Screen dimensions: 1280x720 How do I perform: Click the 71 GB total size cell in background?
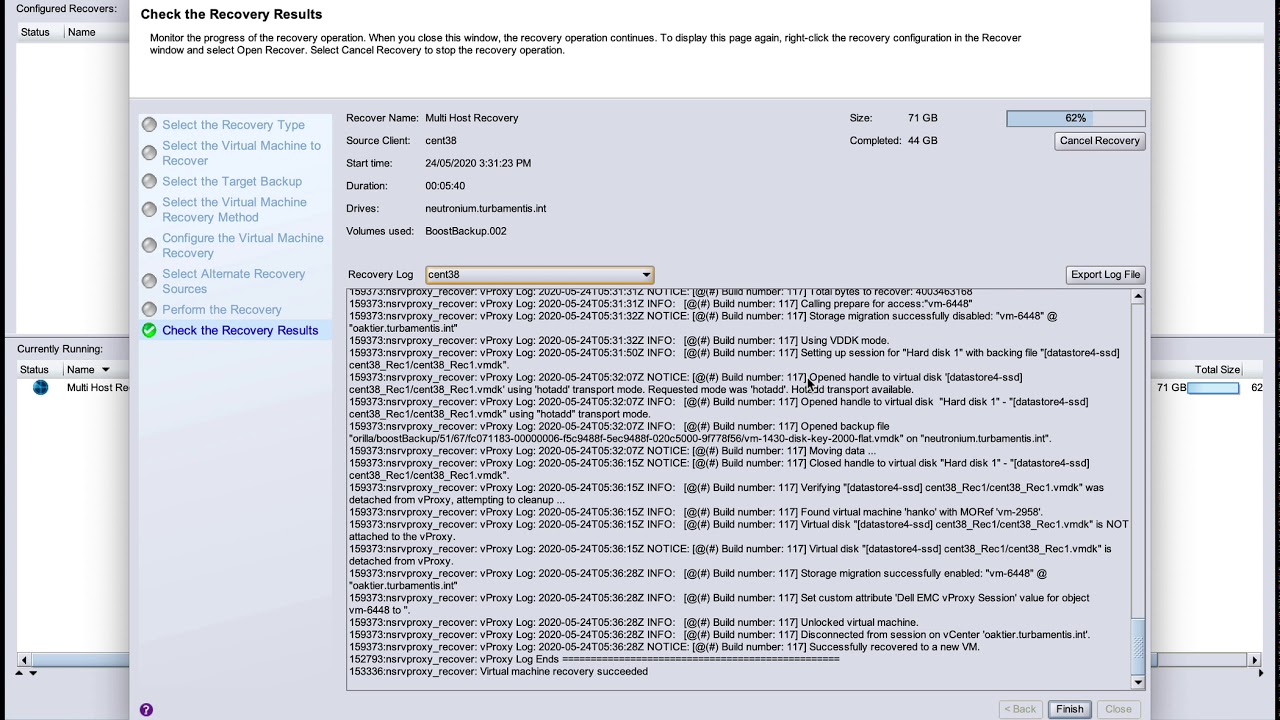tap(1171, 388)
